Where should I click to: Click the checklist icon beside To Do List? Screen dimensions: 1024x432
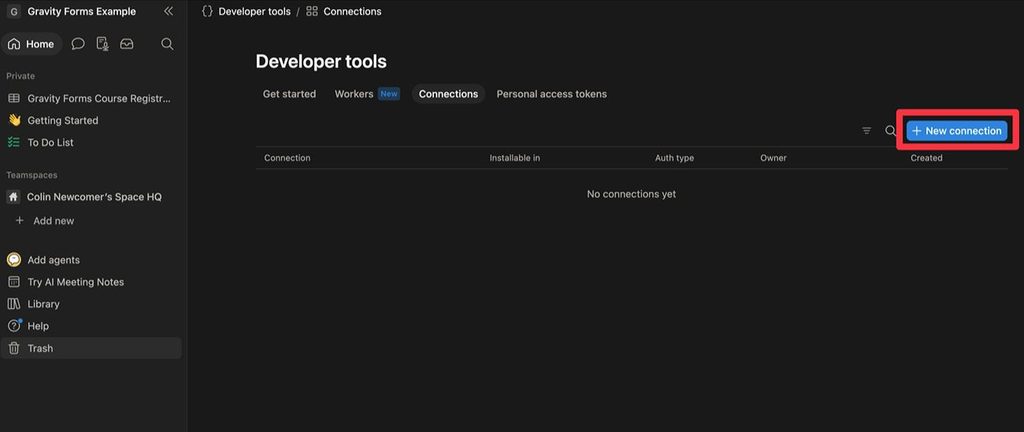click(14, 142)
